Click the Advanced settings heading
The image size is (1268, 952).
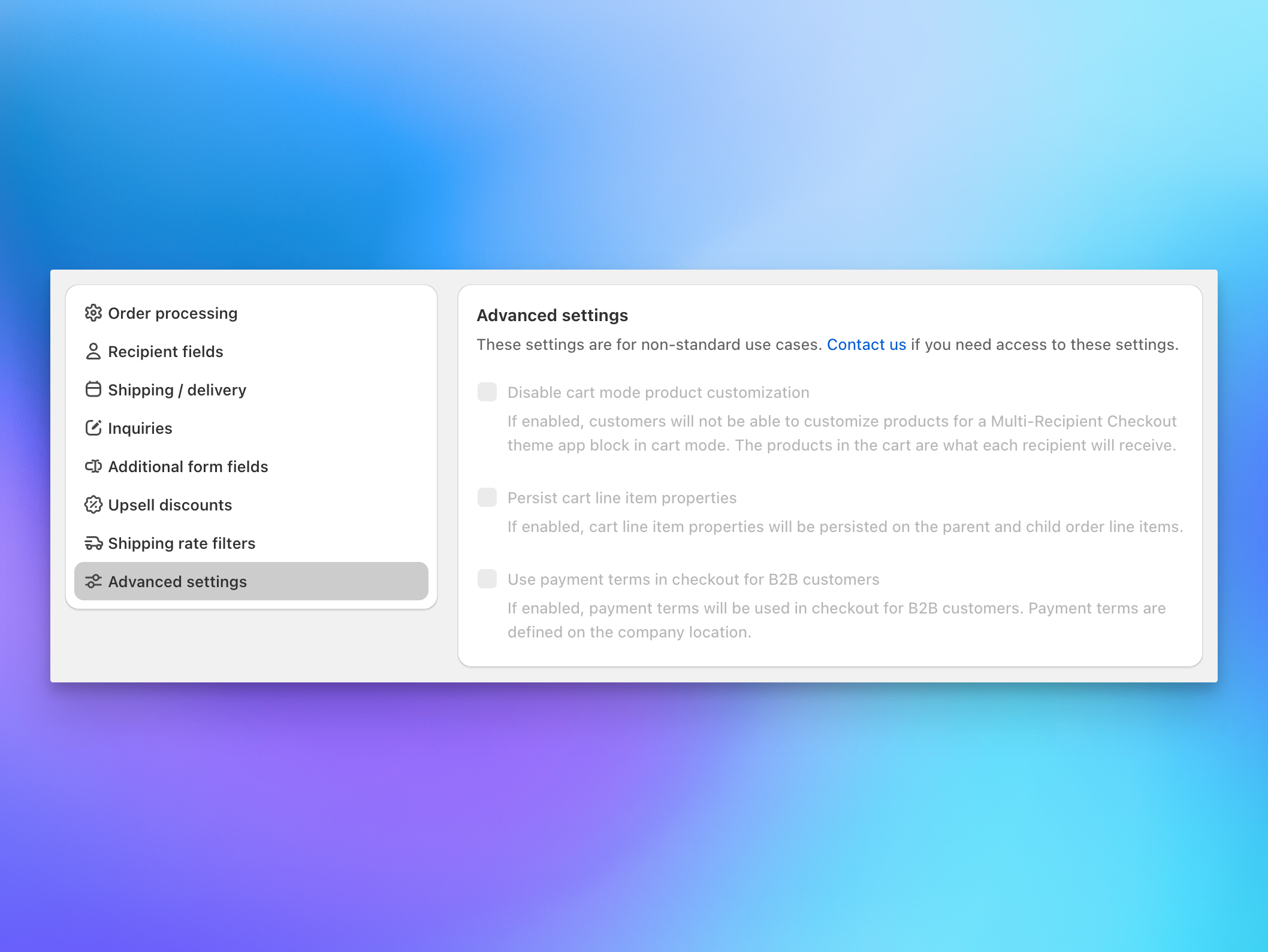click(552, 315)
